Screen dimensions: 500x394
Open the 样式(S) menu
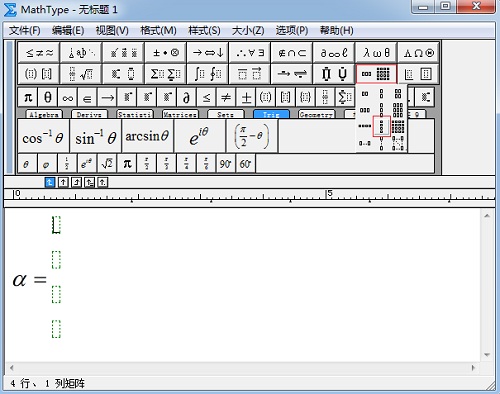click(x=204, y=31)
